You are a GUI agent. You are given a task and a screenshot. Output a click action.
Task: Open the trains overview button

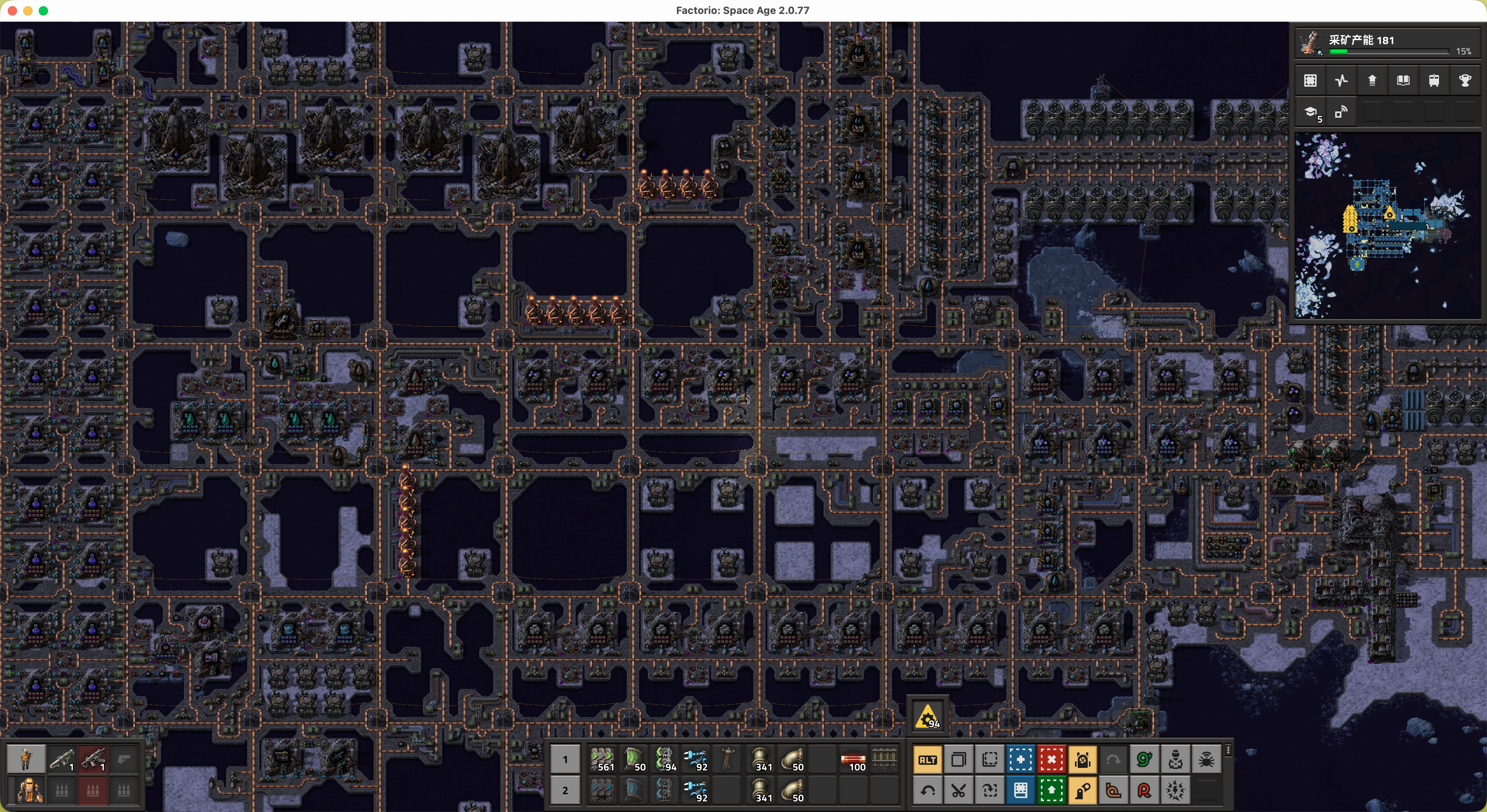tap(1434, 81)
